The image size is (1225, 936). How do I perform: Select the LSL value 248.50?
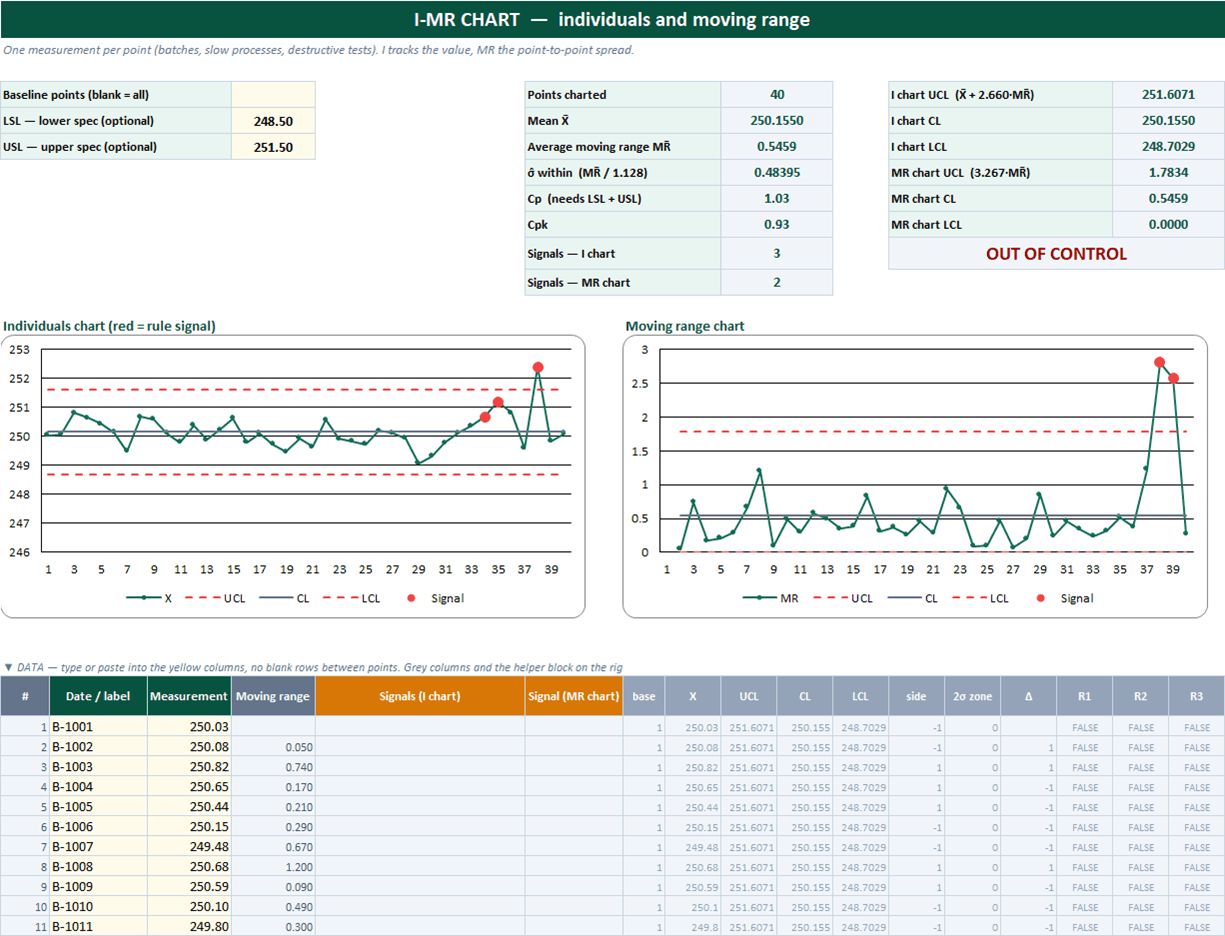tap(273, 120)
